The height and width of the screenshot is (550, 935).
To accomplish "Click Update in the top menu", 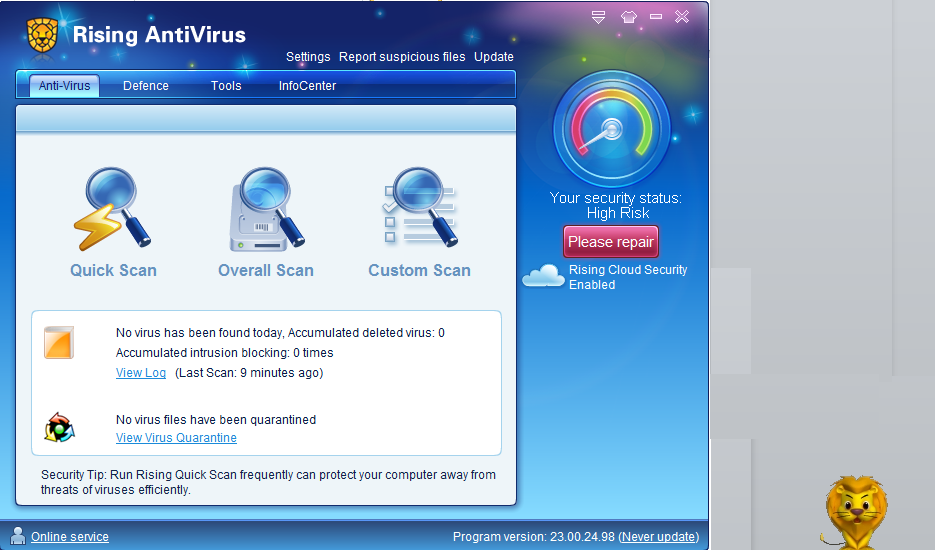I will pos(494,57).
